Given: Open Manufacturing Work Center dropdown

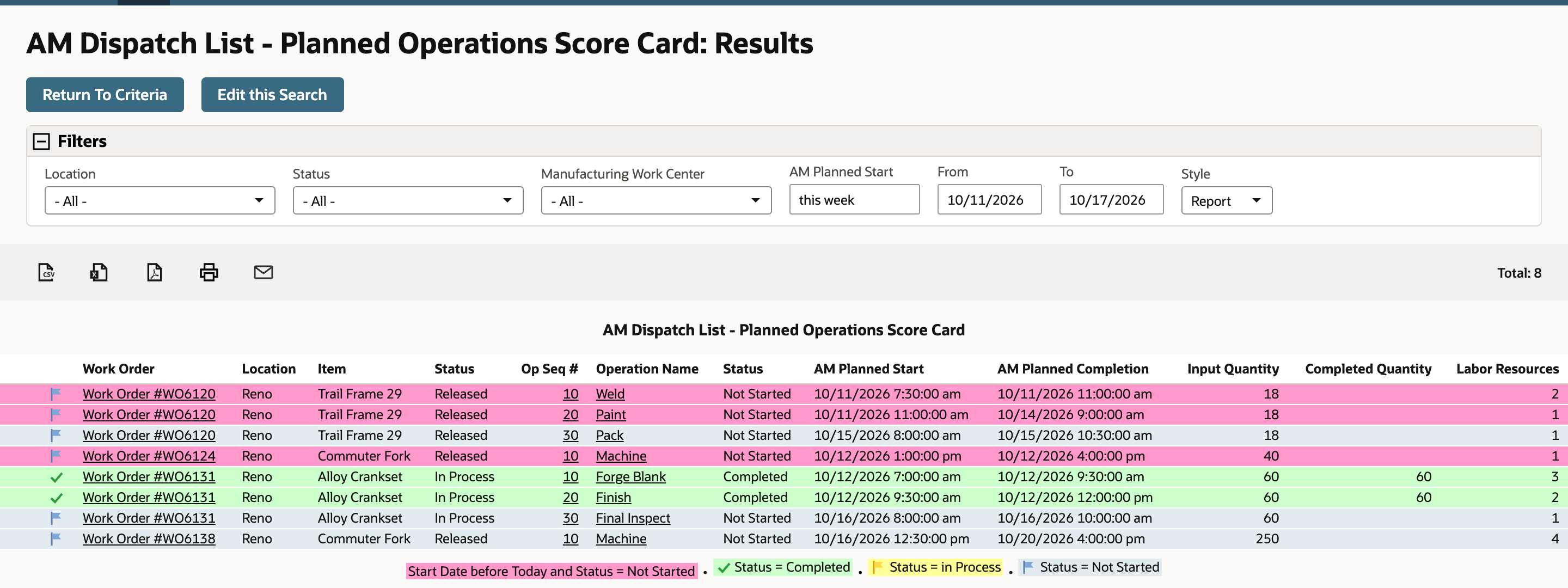Looking at the screenshot, I should [656, 200].
